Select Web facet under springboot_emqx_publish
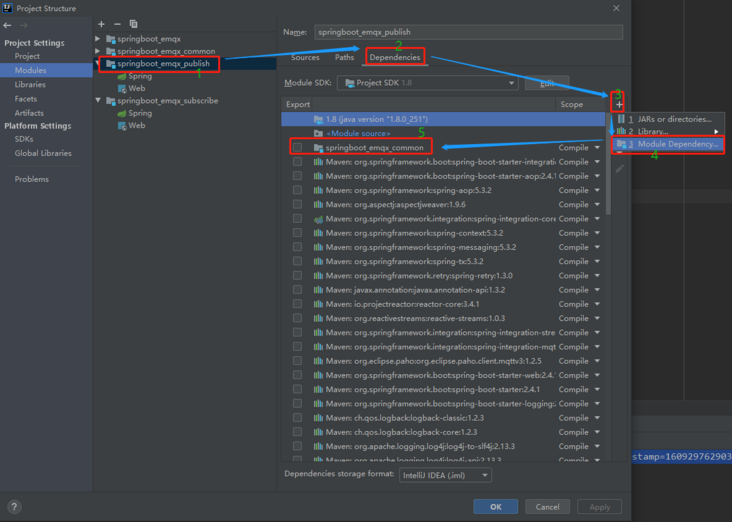Screen dimensions: 732x522 136,88
